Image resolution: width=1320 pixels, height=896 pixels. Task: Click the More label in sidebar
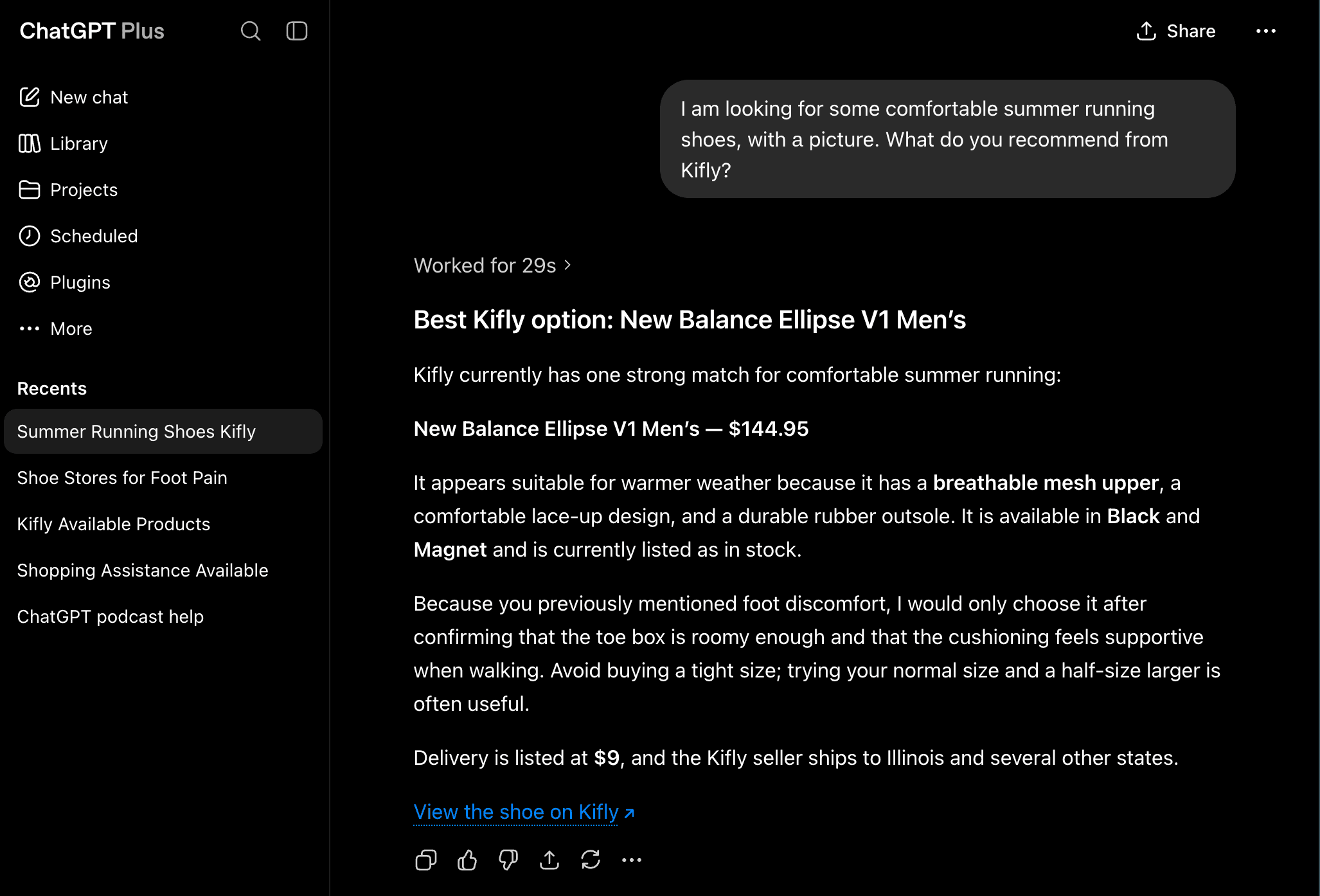click(x=71, y=328)
